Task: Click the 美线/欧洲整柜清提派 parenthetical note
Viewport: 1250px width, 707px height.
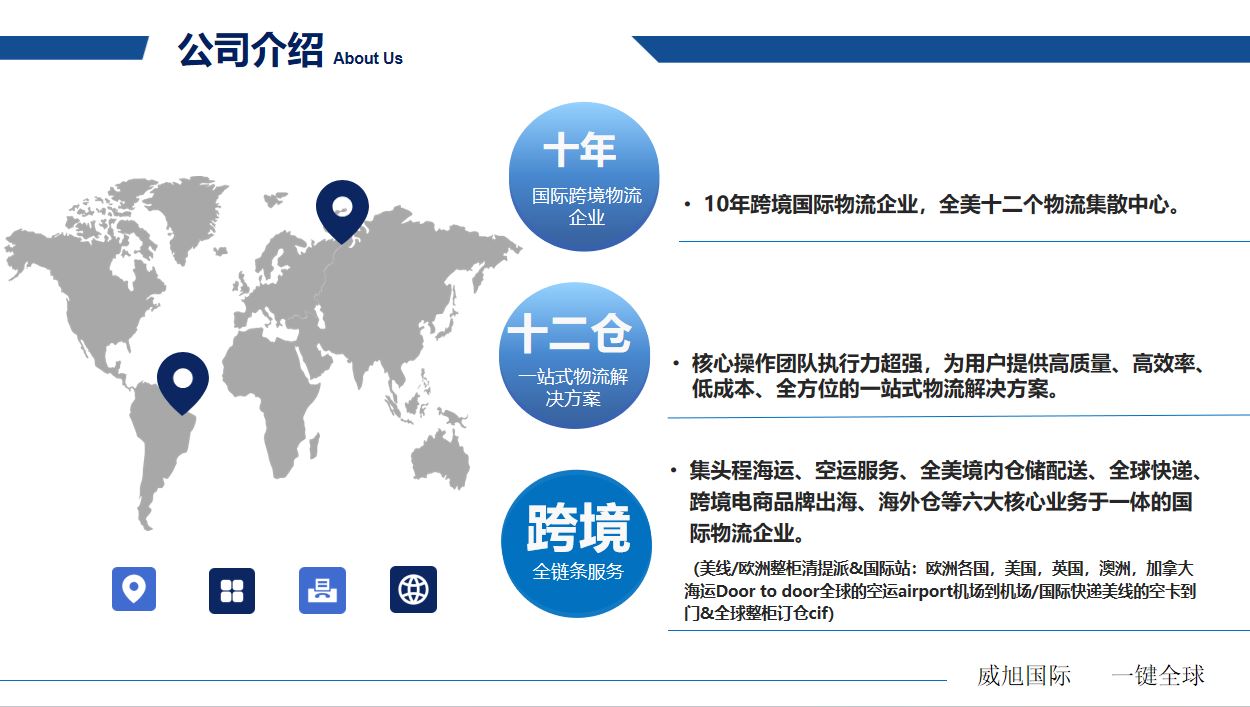Action: coord(940,590)
